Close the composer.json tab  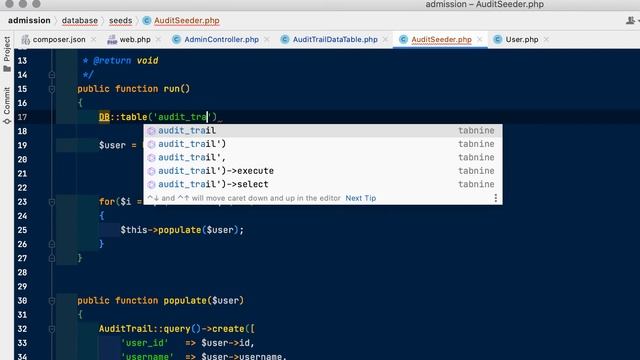tap(93, 40)
